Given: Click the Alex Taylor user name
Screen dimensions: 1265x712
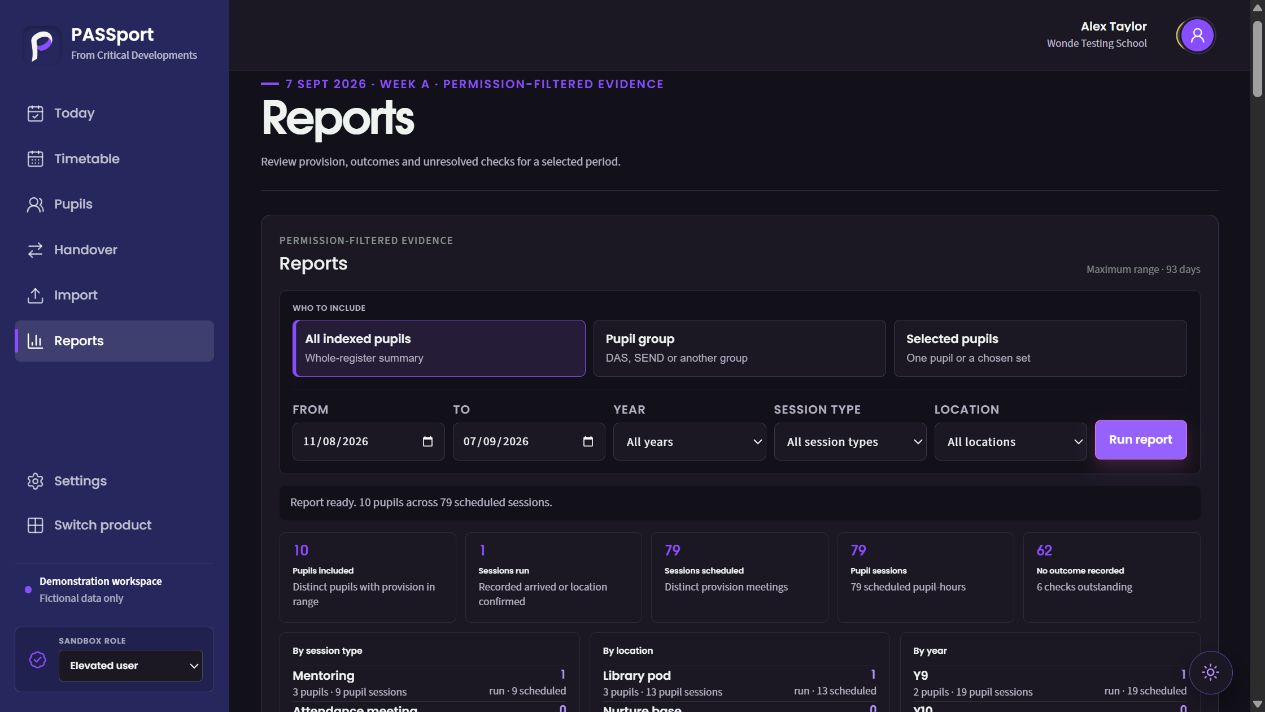Looking at the screenshot, I should click(x=1114, y=27).
